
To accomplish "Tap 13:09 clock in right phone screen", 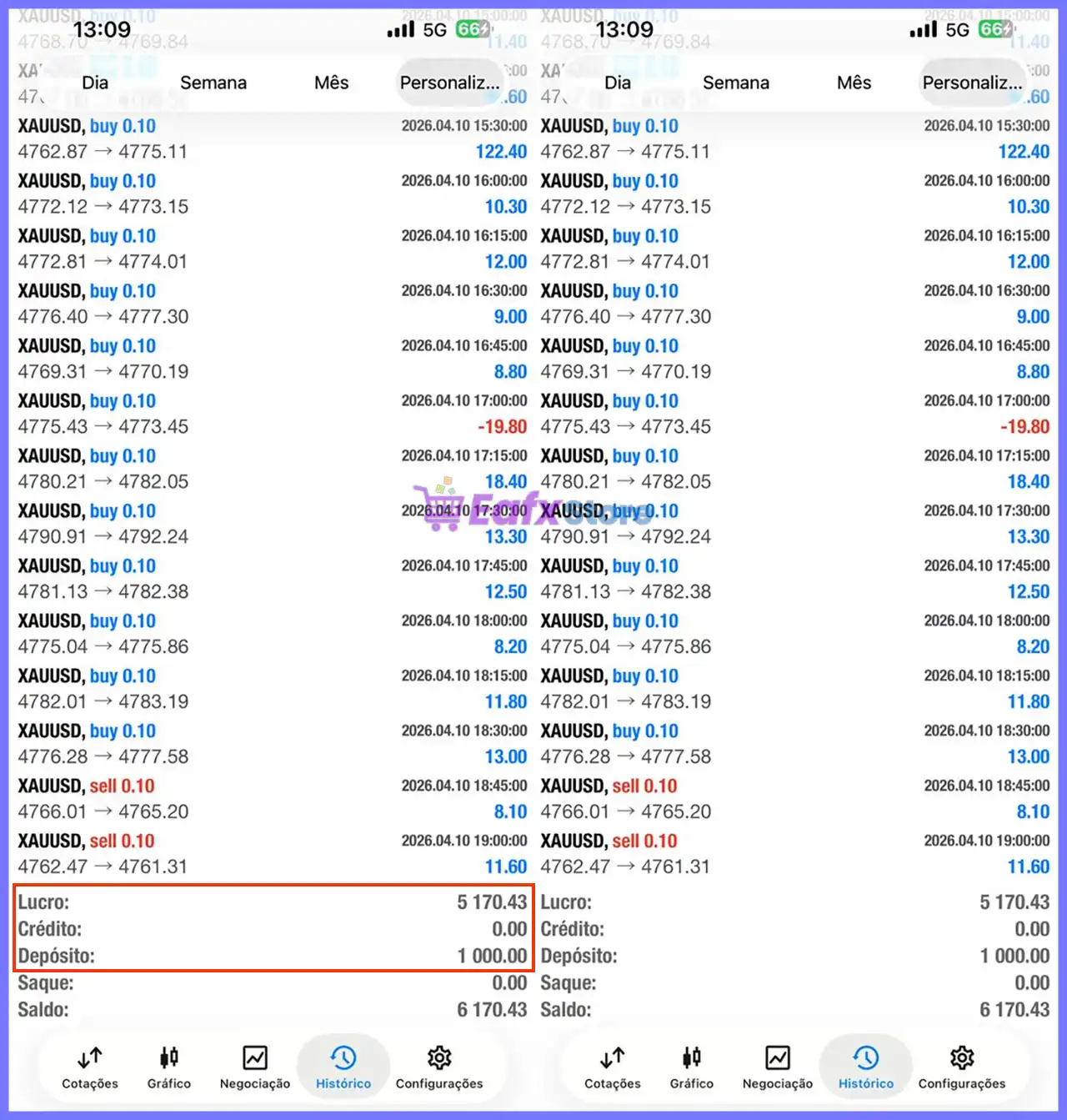I will click(624, 29).
